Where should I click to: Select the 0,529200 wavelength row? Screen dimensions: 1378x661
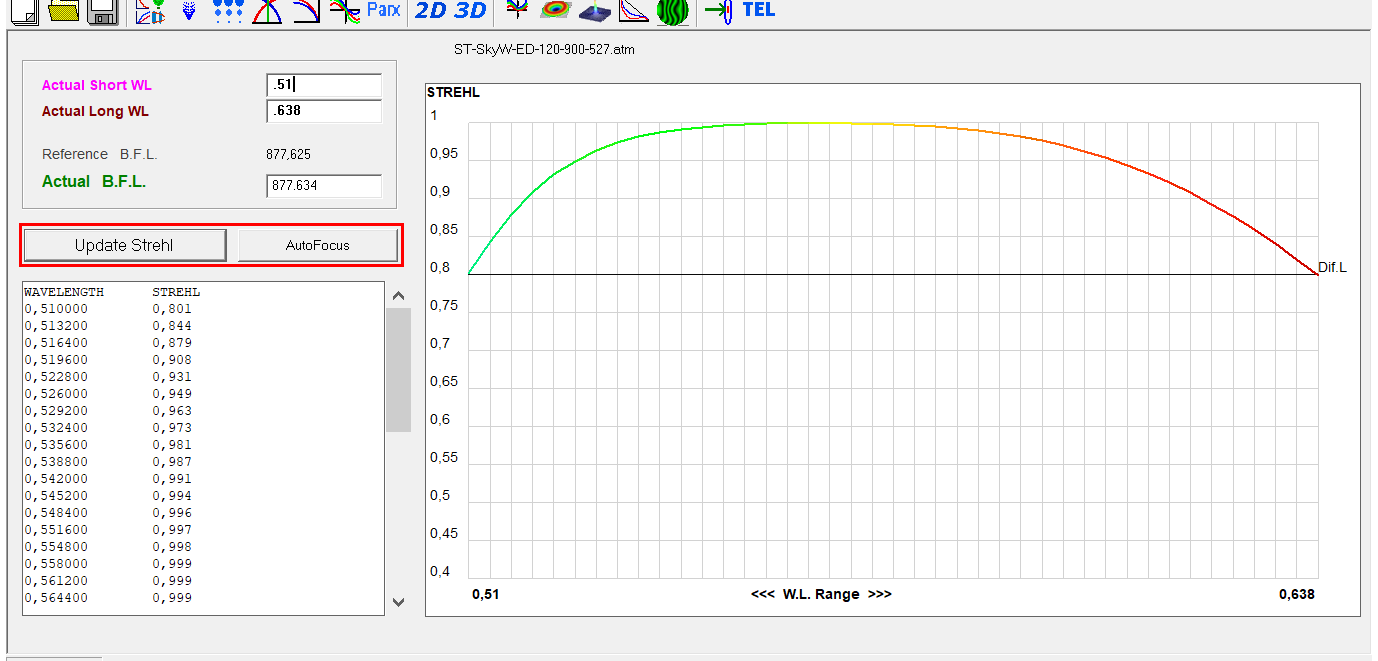click(x=203, y=411)
